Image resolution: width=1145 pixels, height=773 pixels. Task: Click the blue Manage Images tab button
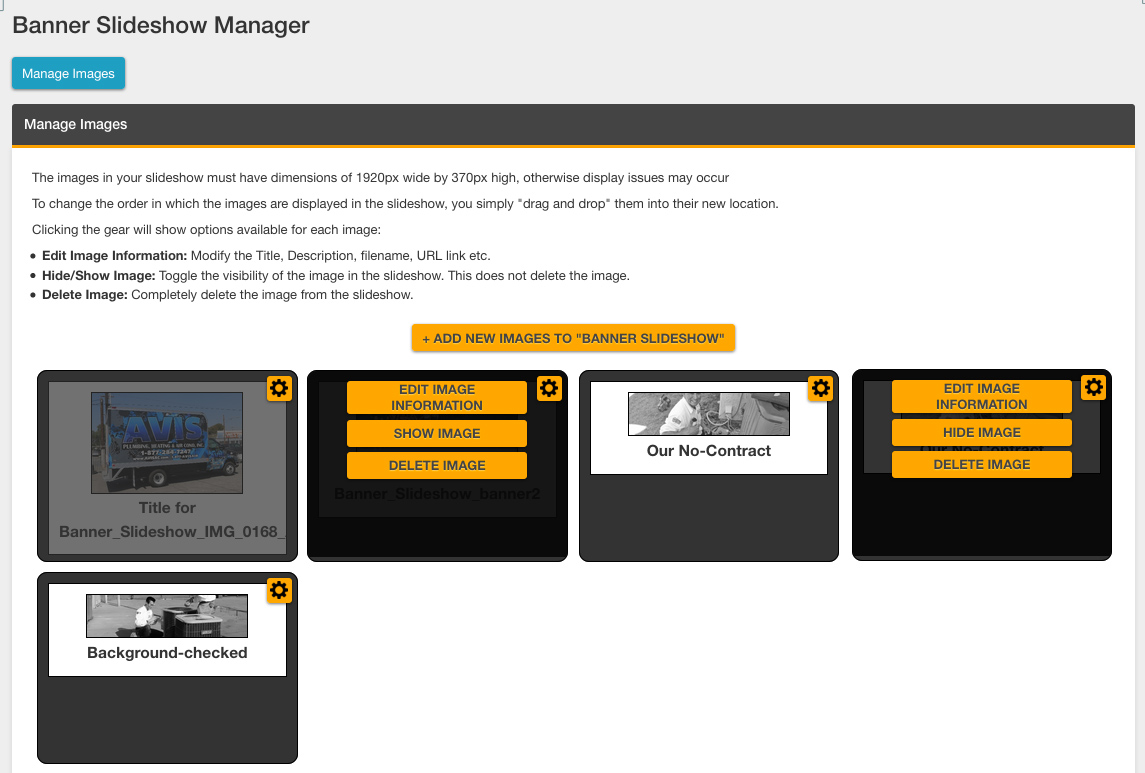[x=68, y=73]
